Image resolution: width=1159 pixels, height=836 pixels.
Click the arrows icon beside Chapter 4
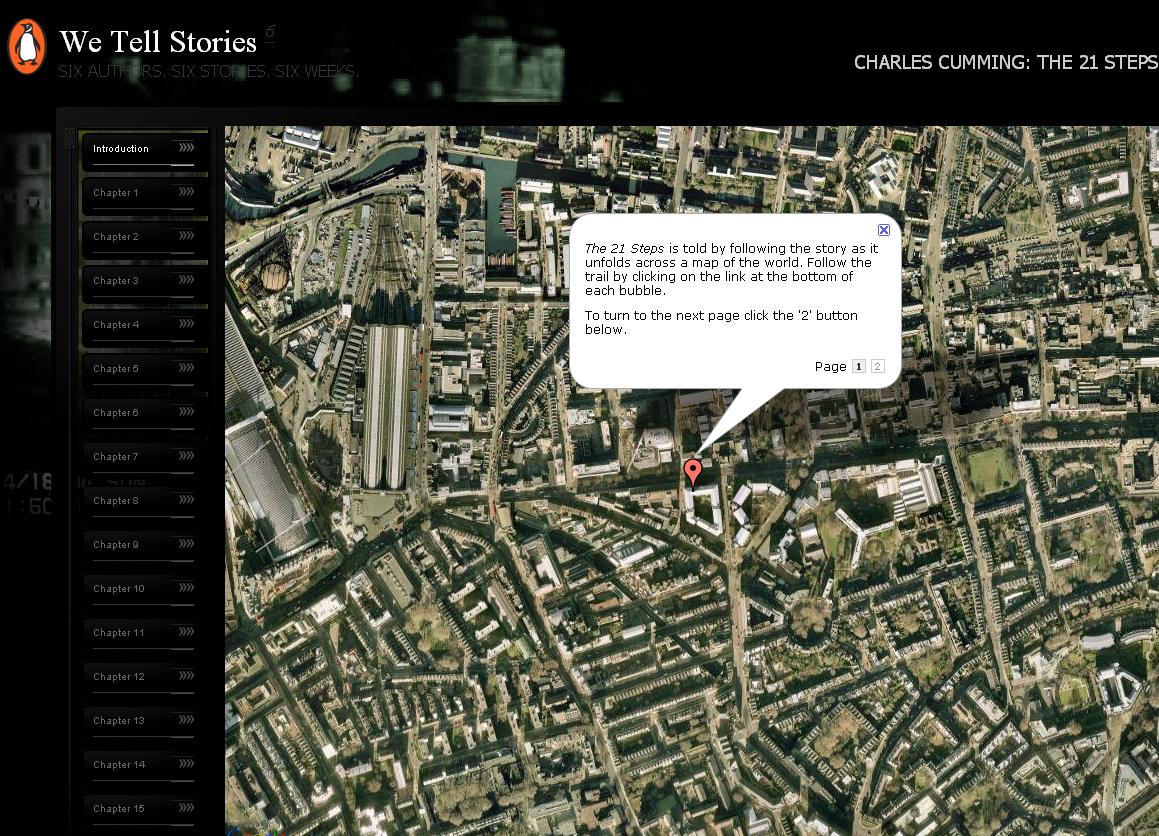coord(186,324)
